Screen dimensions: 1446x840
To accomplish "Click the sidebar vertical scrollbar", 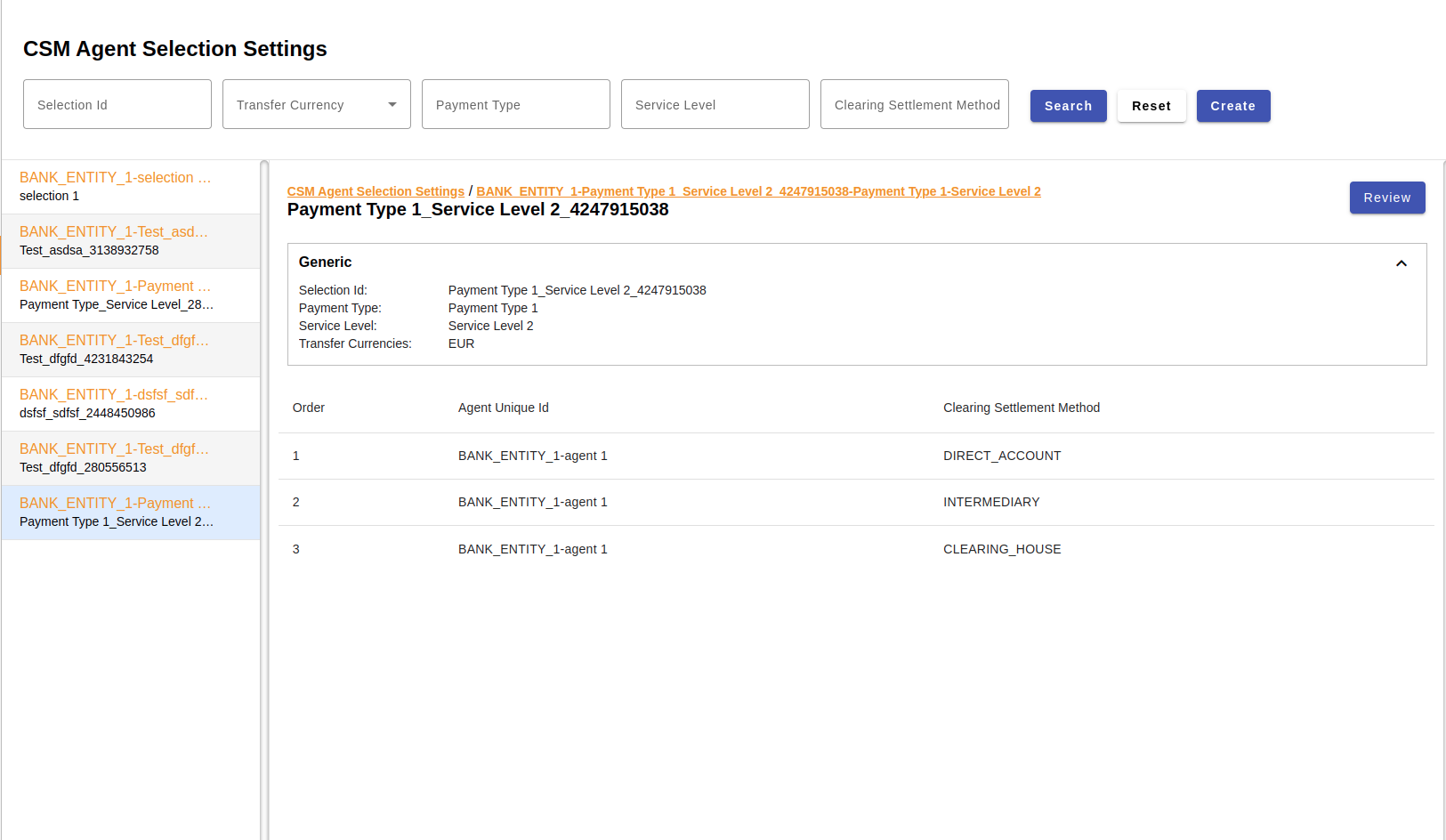I will click(264, 498).
